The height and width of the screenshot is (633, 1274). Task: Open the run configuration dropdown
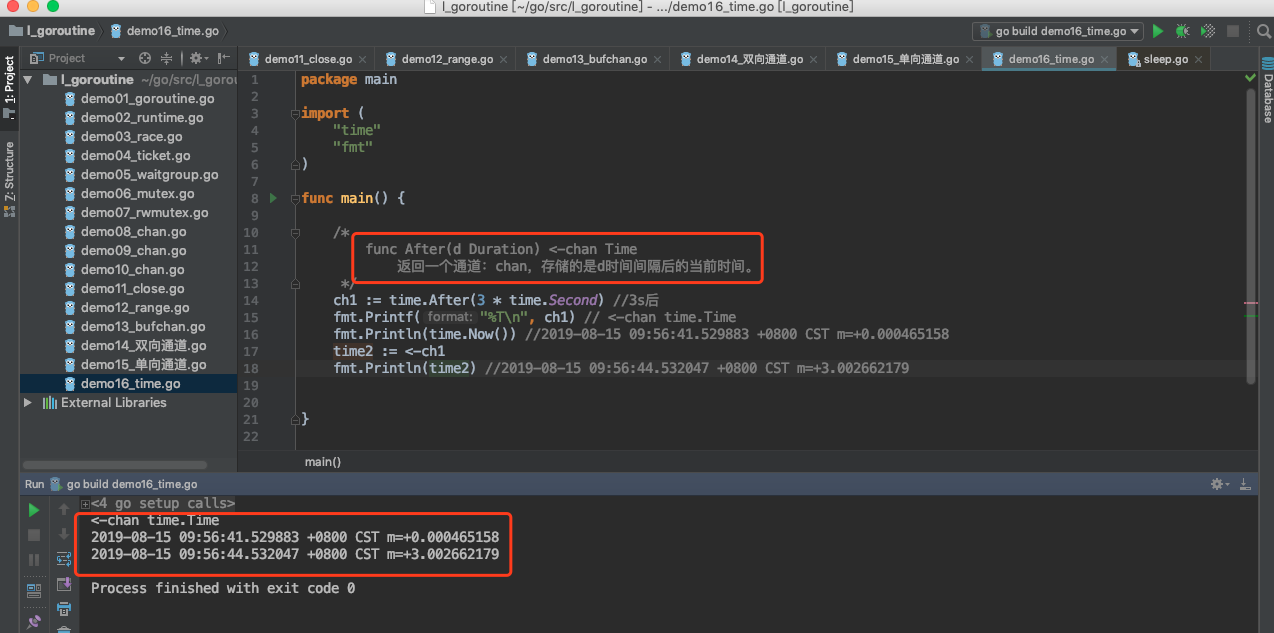[1057, 31]
